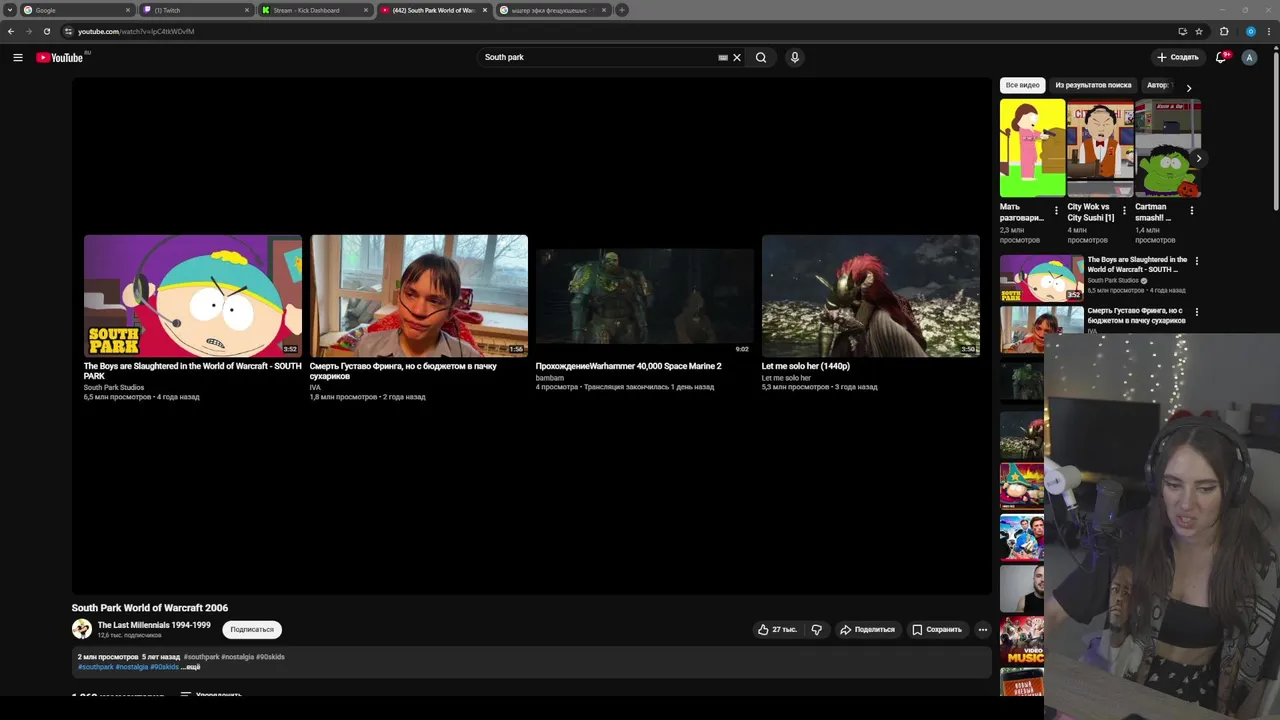Run search with the magnifier button
The image size is (1280, 720).
(761, 57)
